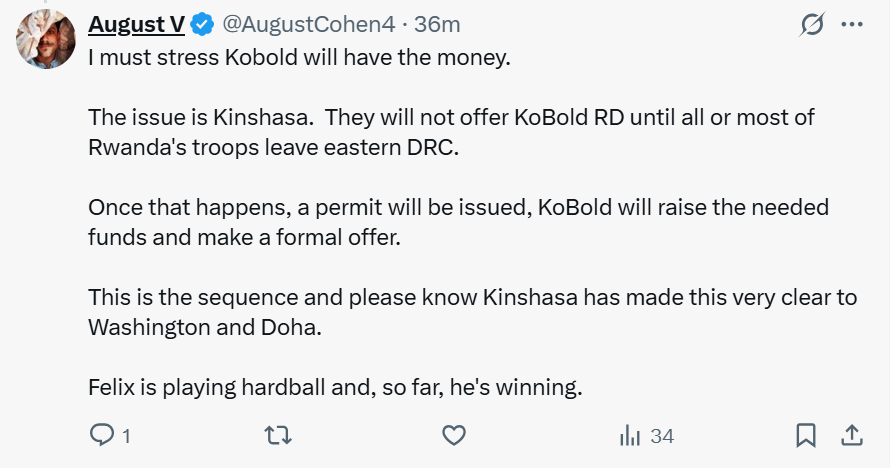
Task: Open the view analytics bar chart icon
Action: tap(630, 435)
